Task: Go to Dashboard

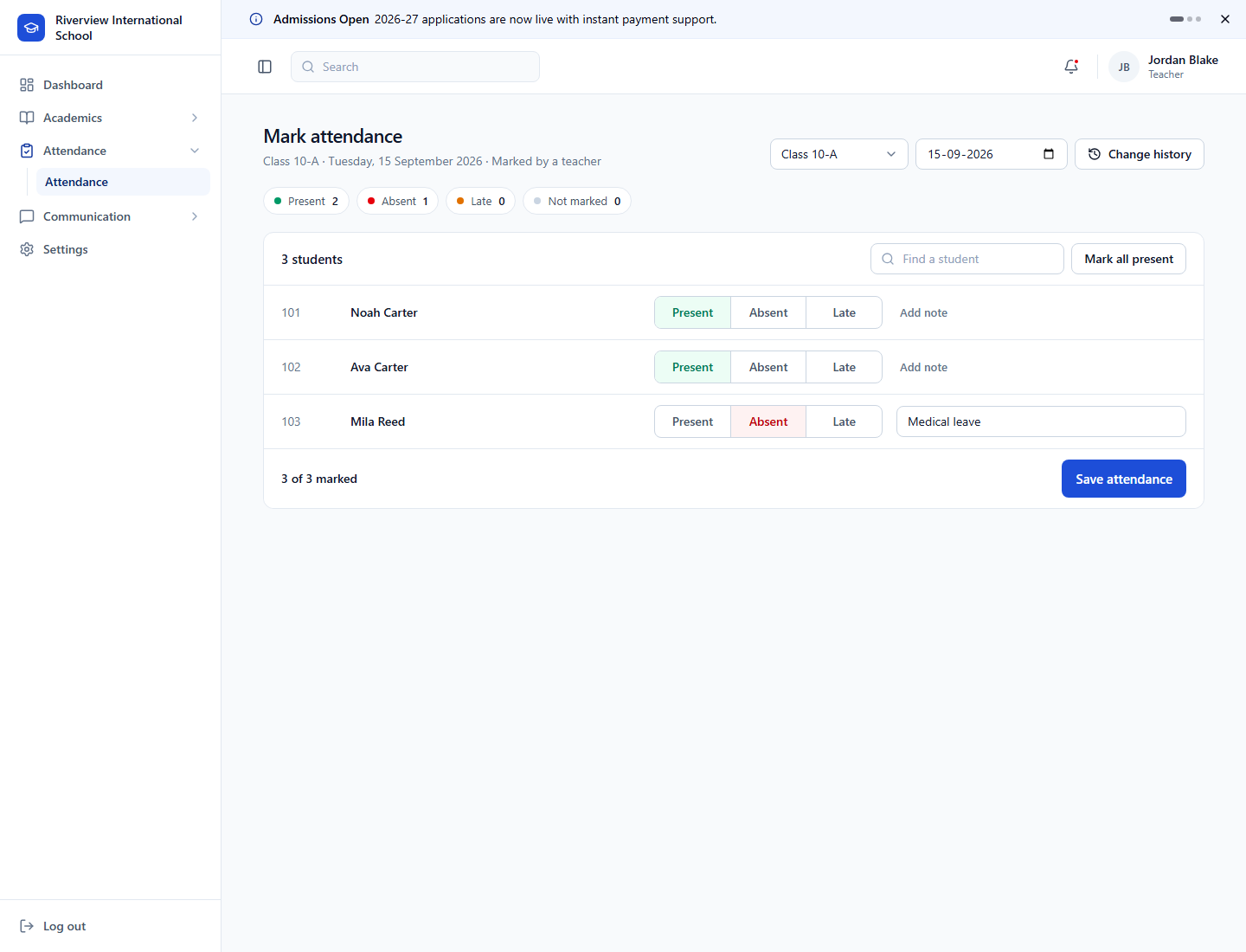Action: (x=110, y=85)
